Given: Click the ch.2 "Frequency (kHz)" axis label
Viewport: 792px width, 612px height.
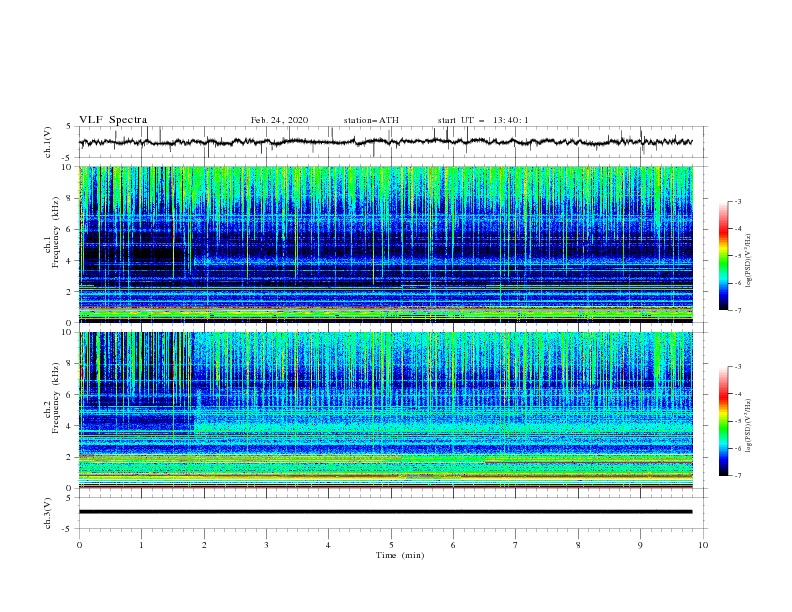Looking at the screenshot, I should pos(56,398).
